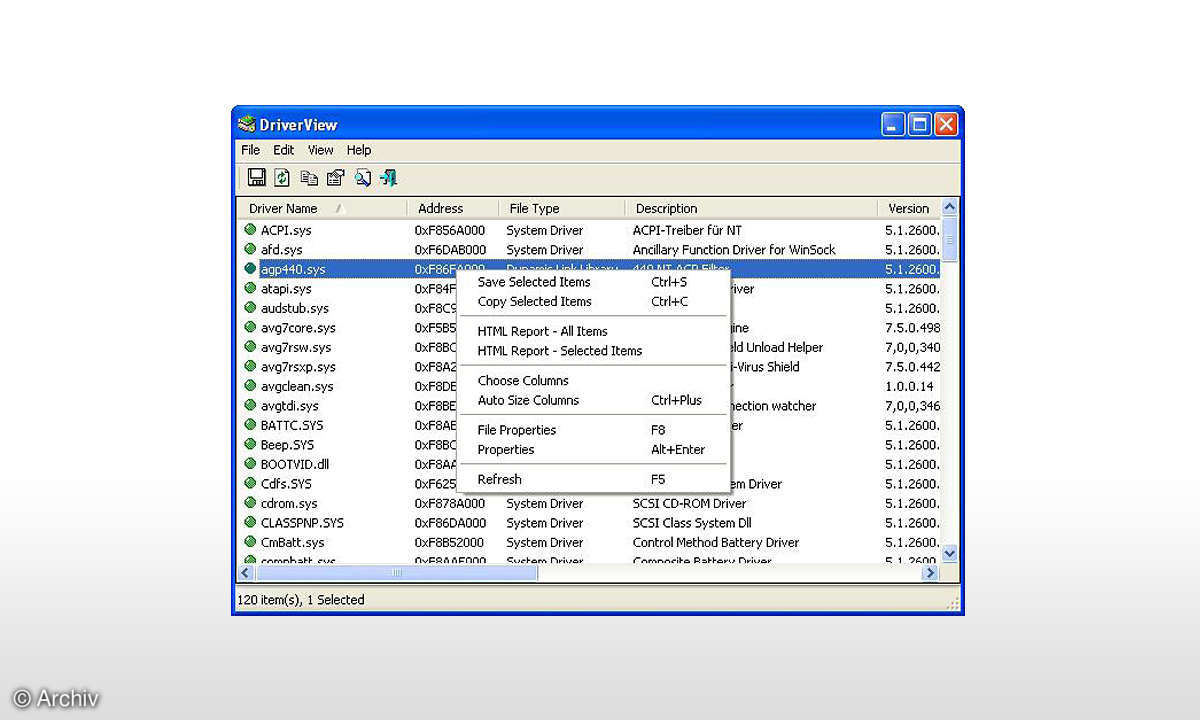Image resolution: width=1200 pixels, height=720 pixels.
Task: Click the green icon beside audstub.sys
Action: click(250, 308)
